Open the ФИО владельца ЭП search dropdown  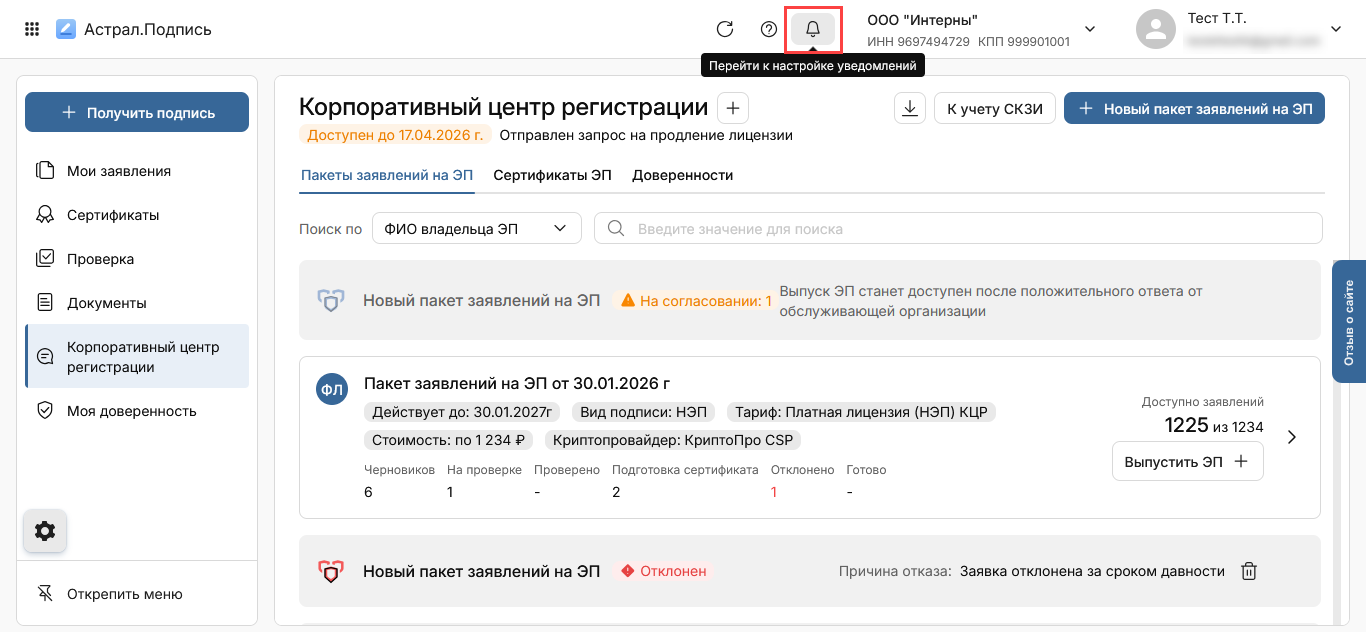pos(476,228)
